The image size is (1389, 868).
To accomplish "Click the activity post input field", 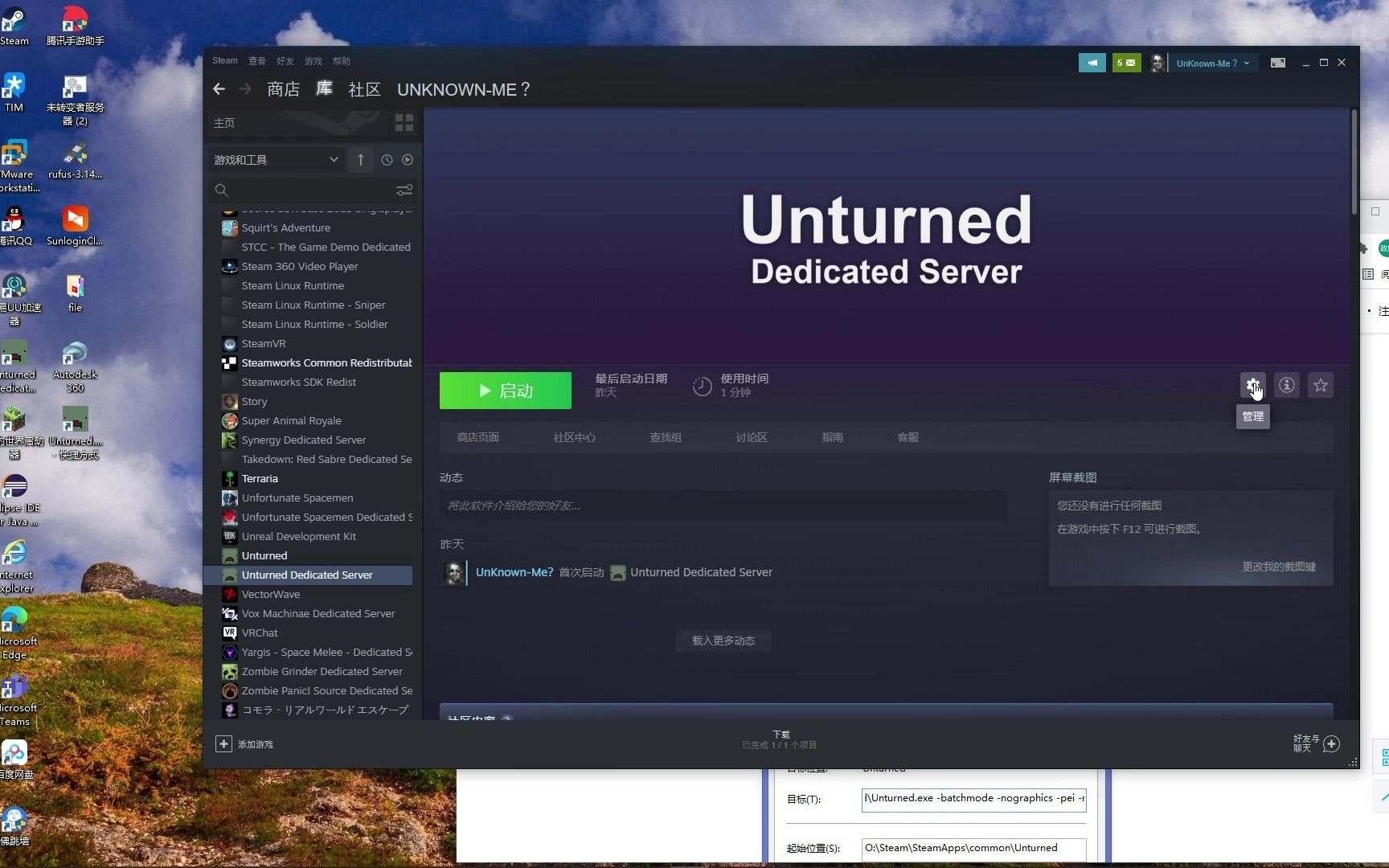I will click(x=723, y=506).
